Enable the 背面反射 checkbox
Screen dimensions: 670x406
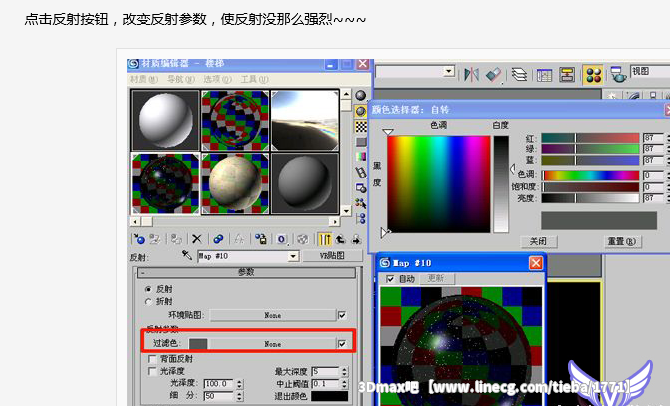click(152, 359)
